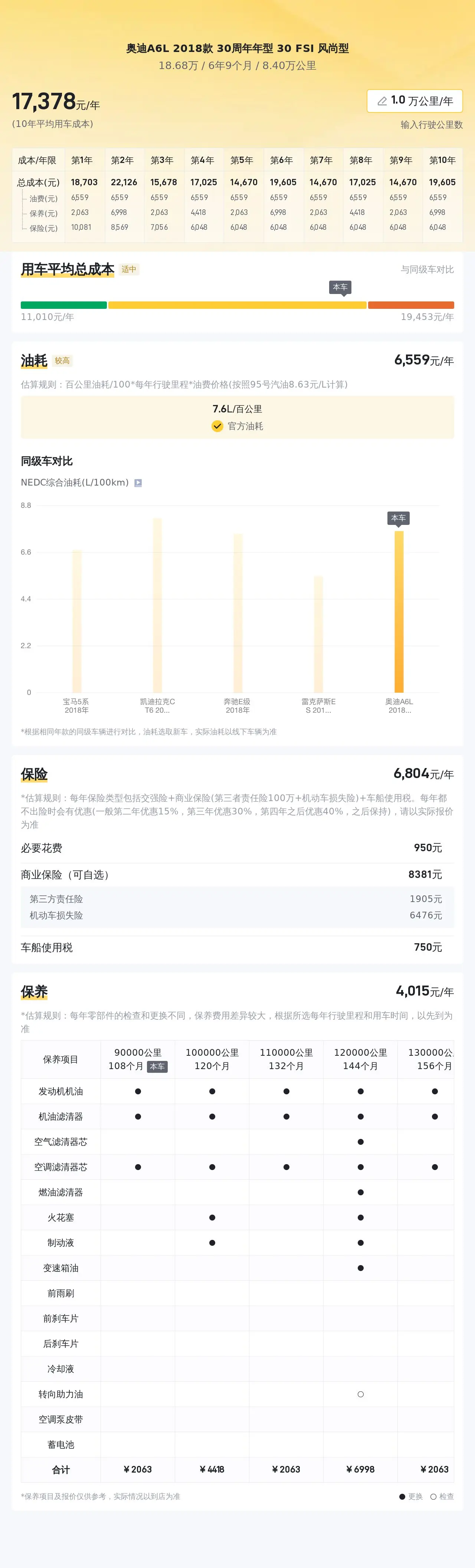Click the 火花塞 dot under 100000公里
Screen dimensions: 475x1568
click(x=212, y=1218)
